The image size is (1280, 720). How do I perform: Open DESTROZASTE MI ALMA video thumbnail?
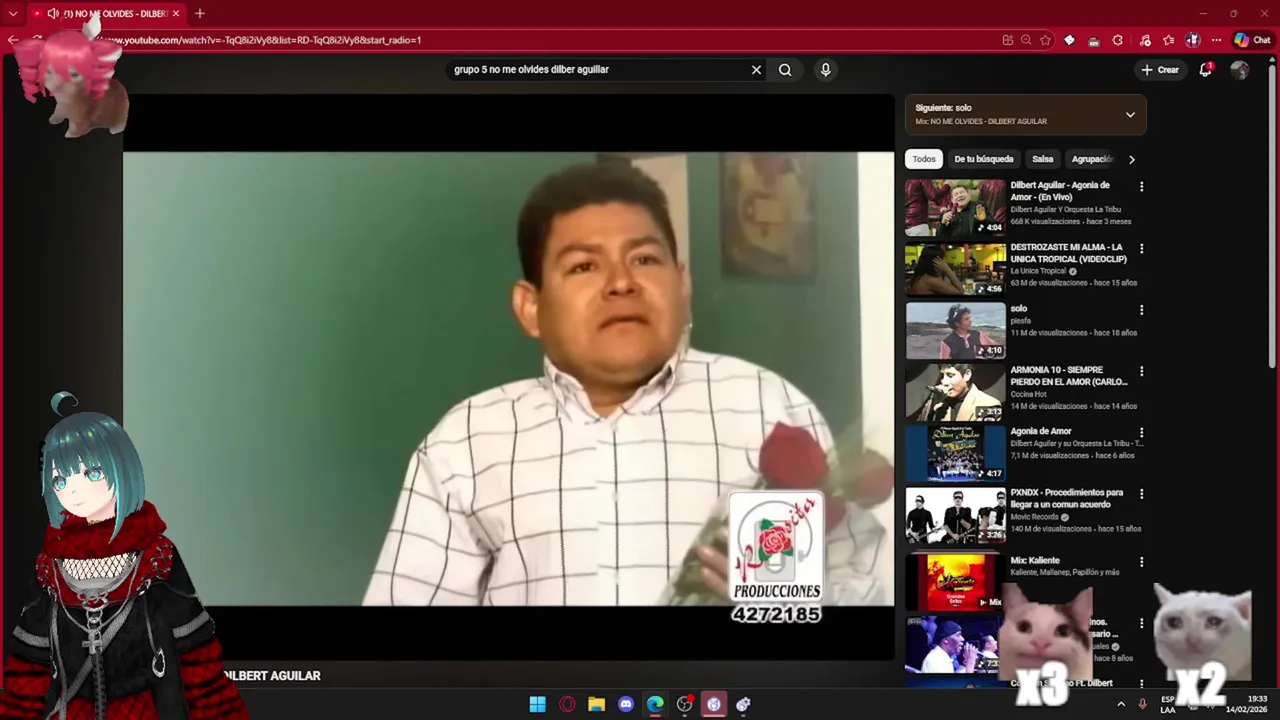pyautogui.click(x=955, y=269)
